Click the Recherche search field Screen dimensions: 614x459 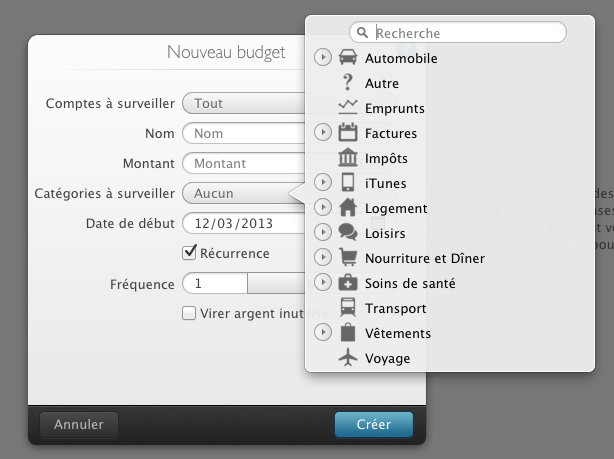465,33
